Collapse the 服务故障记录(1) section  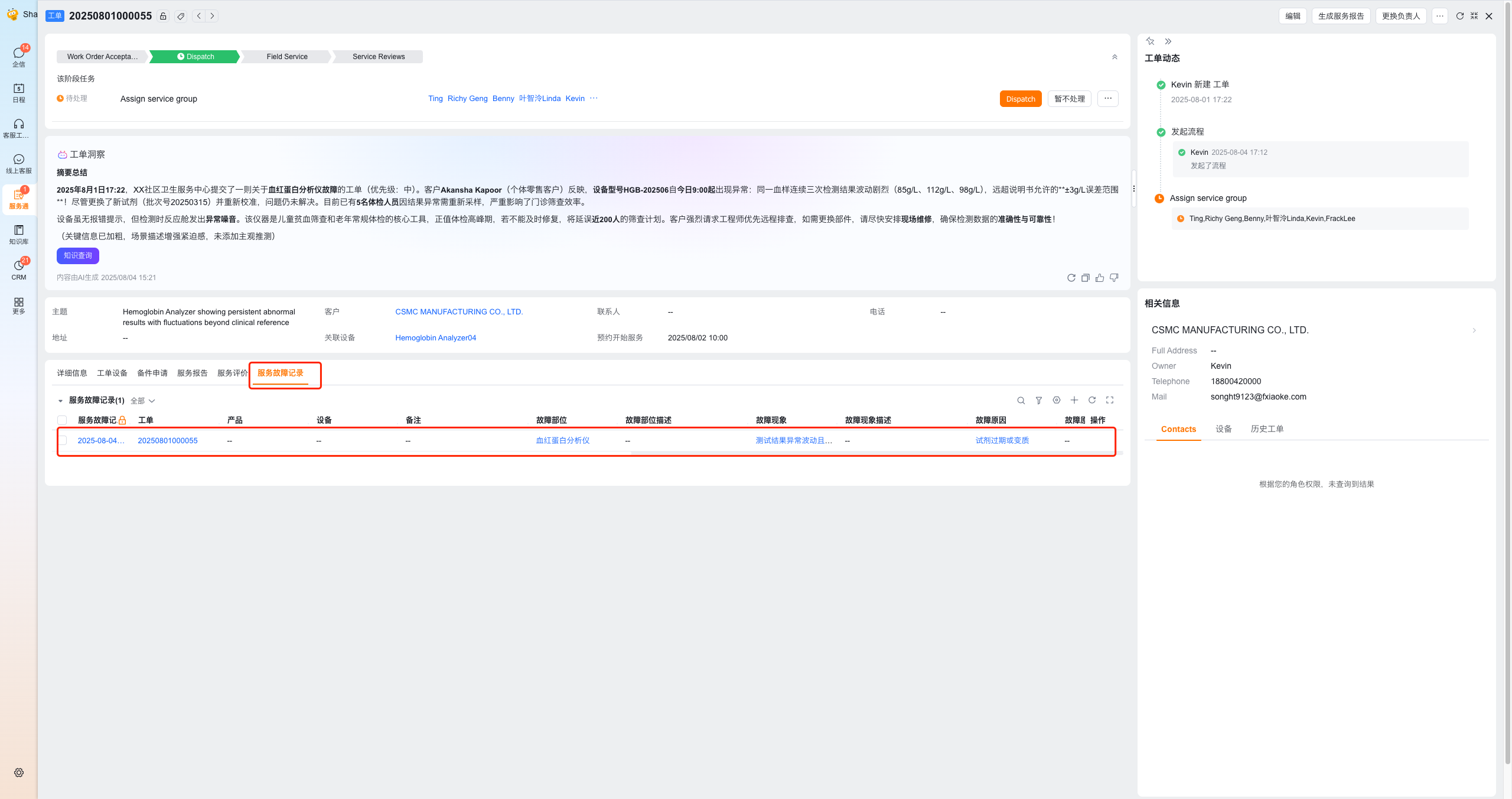(x=60, y=401)
